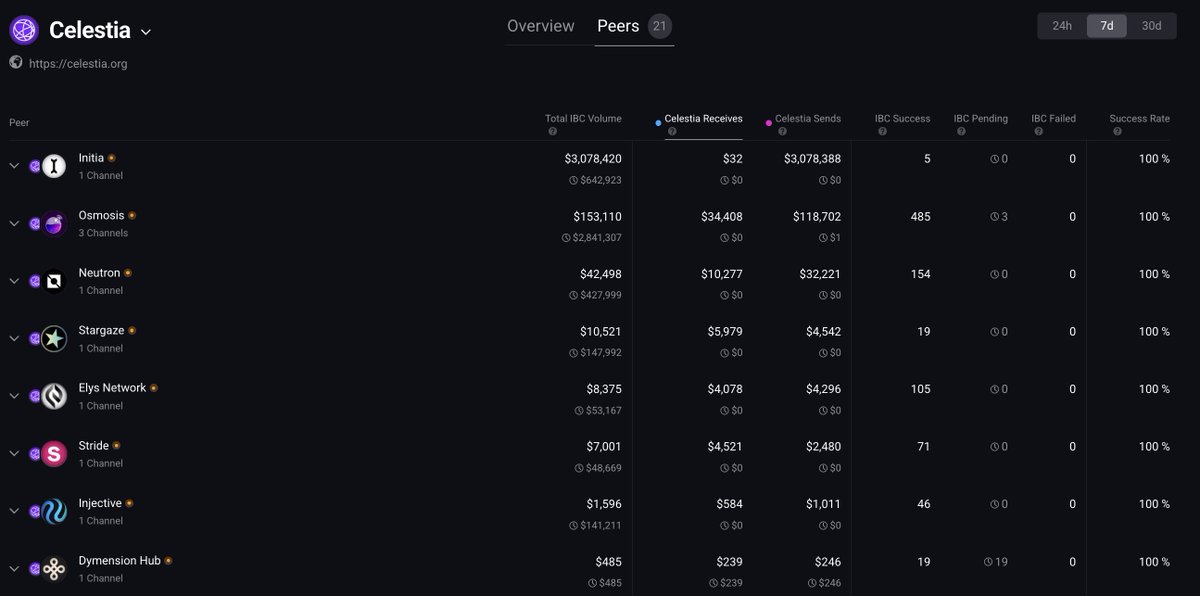Click the Initia chain logo
Screen dimensions: 1200x596
(x=54, y=166)
